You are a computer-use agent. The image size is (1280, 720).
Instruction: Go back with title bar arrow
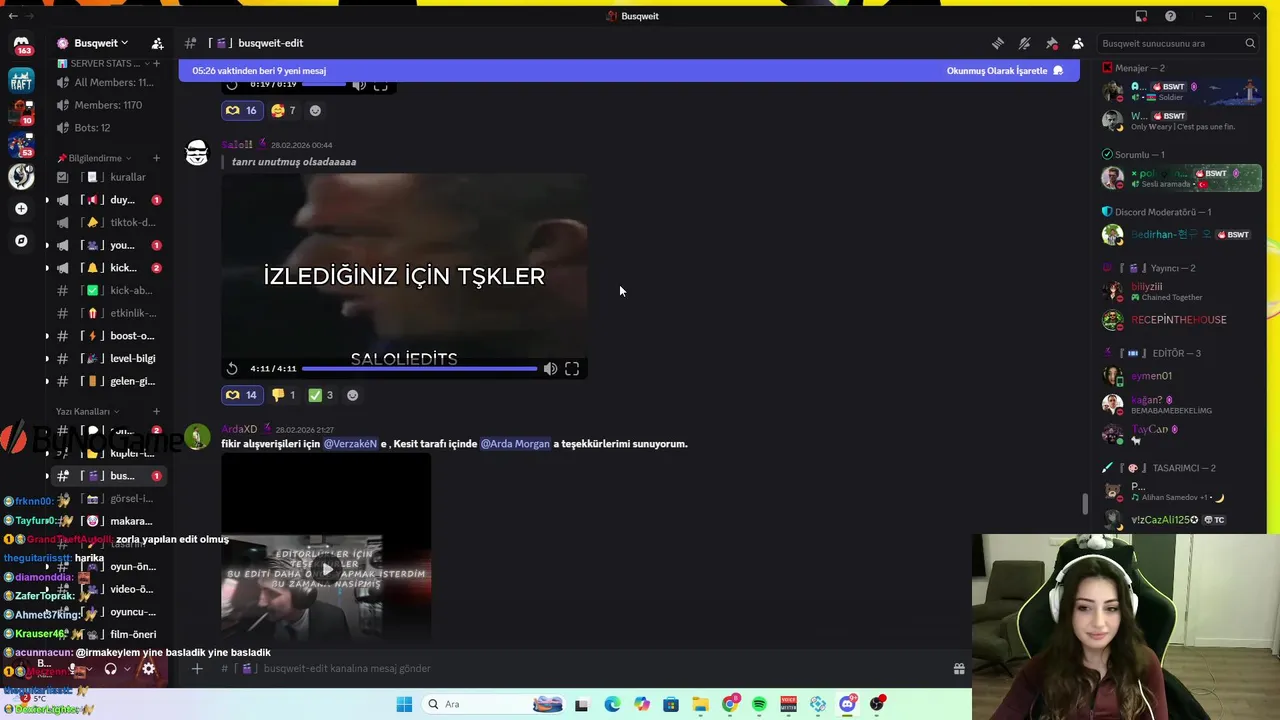13,16
